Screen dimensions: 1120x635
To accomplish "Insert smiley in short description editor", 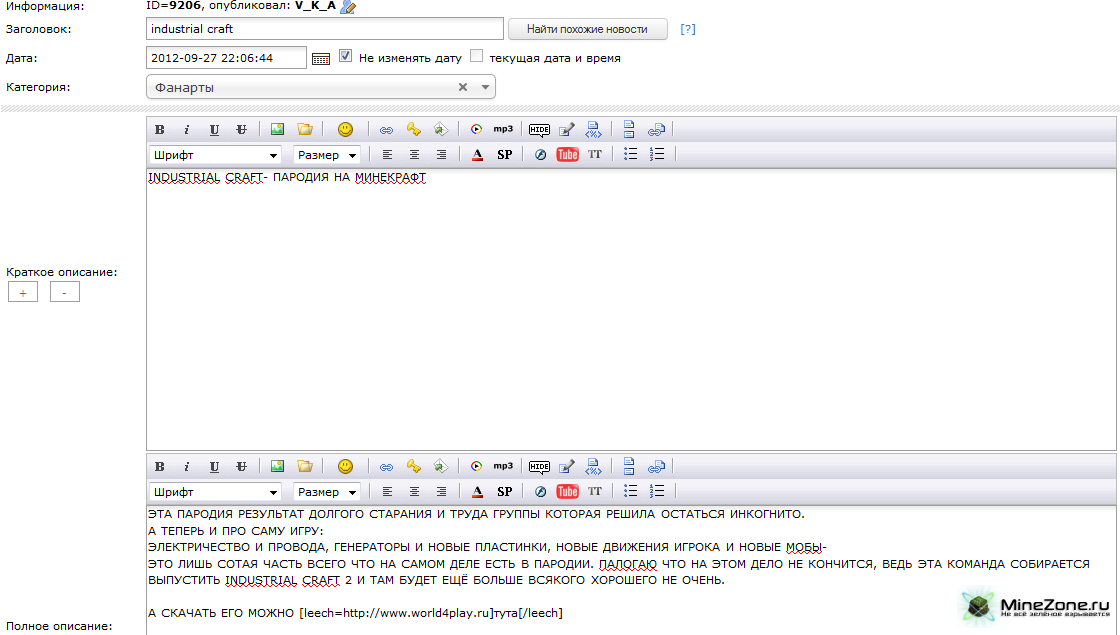I will pos(345,129).
